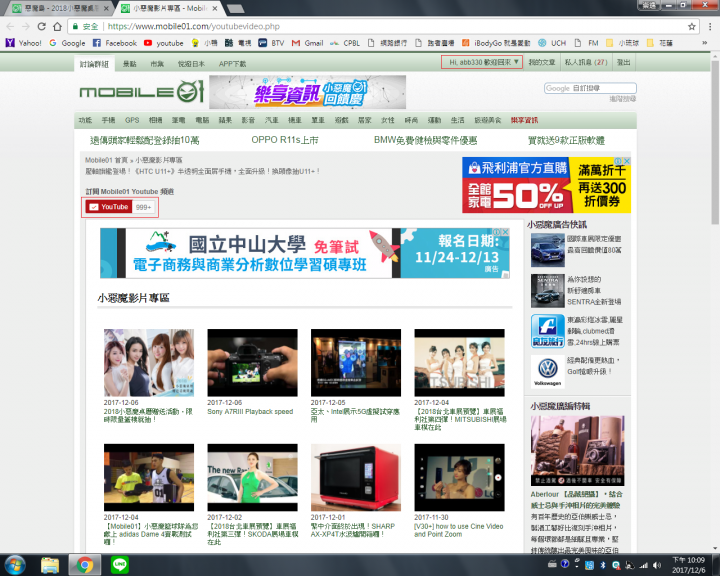Open the MITSUBISHI auto show video thumbnail
The image size is (720, 576).
459,362
